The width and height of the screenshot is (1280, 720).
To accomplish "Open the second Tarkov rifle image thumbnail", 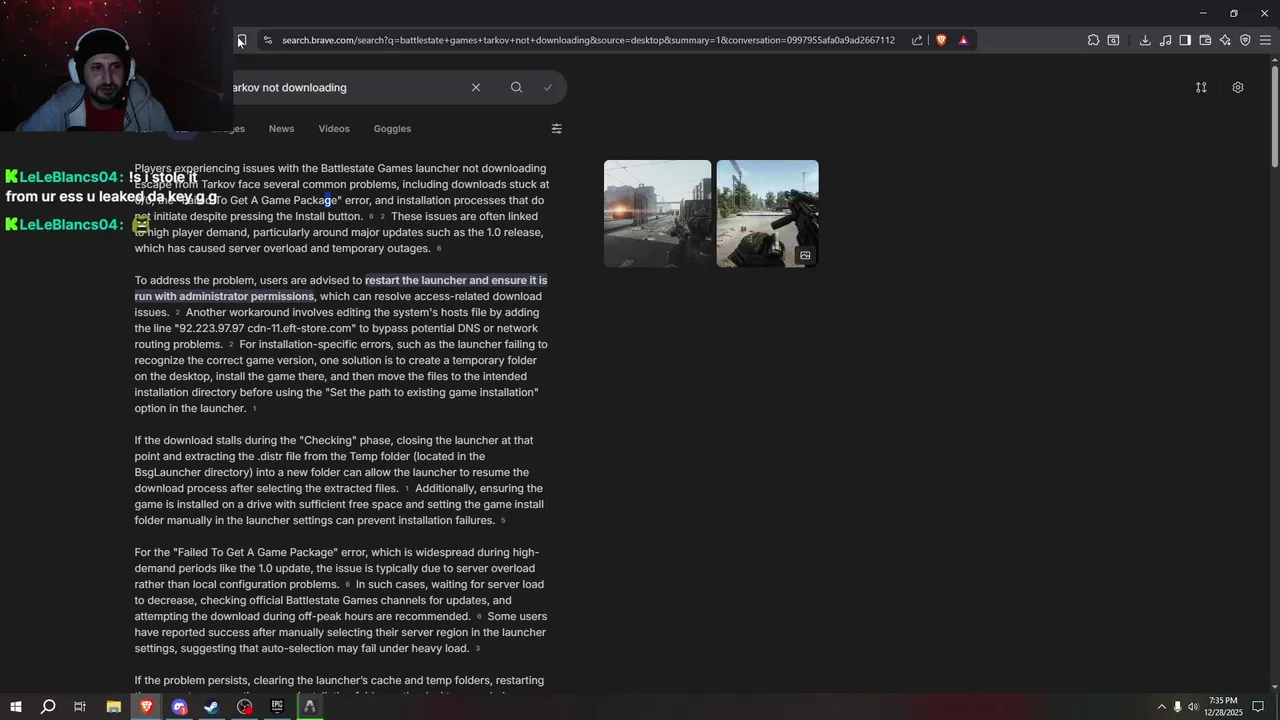I will tap(768, 213).
